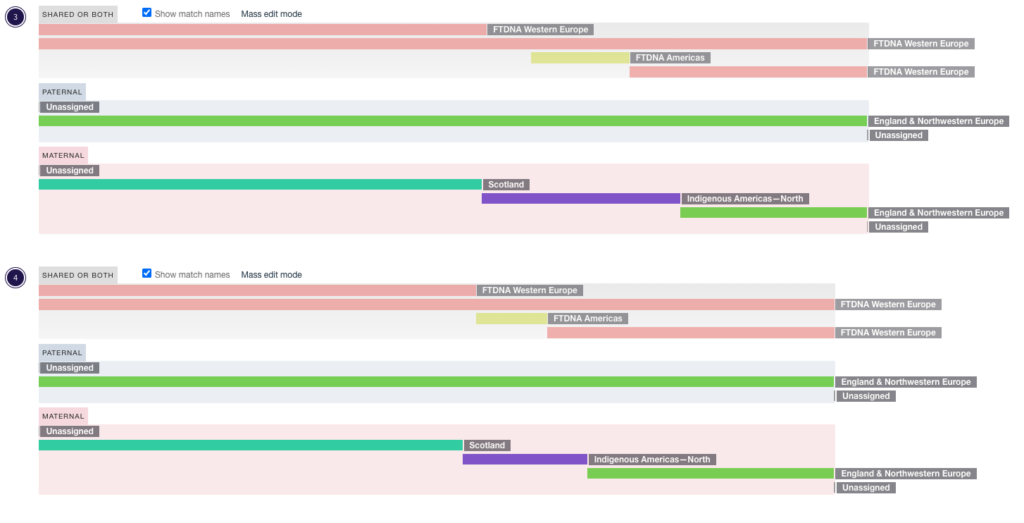Image resolution: width=1024 pixels, height=523 pixels.
Task: Select chromosome 4 Paternal section header
Action: pyautogui.click(x=62, y=353)
